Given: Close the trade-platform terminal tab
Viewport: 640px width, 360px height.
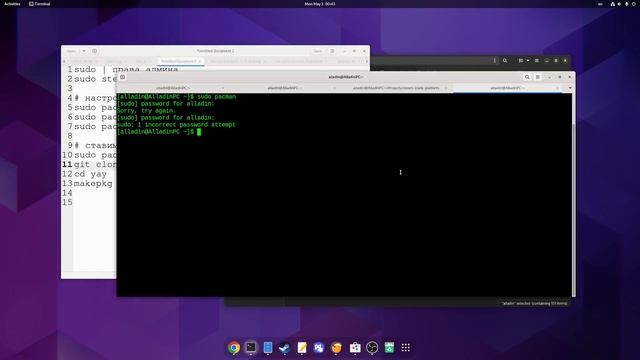Looking at the screenshot, I should click(x=446, y=88).
